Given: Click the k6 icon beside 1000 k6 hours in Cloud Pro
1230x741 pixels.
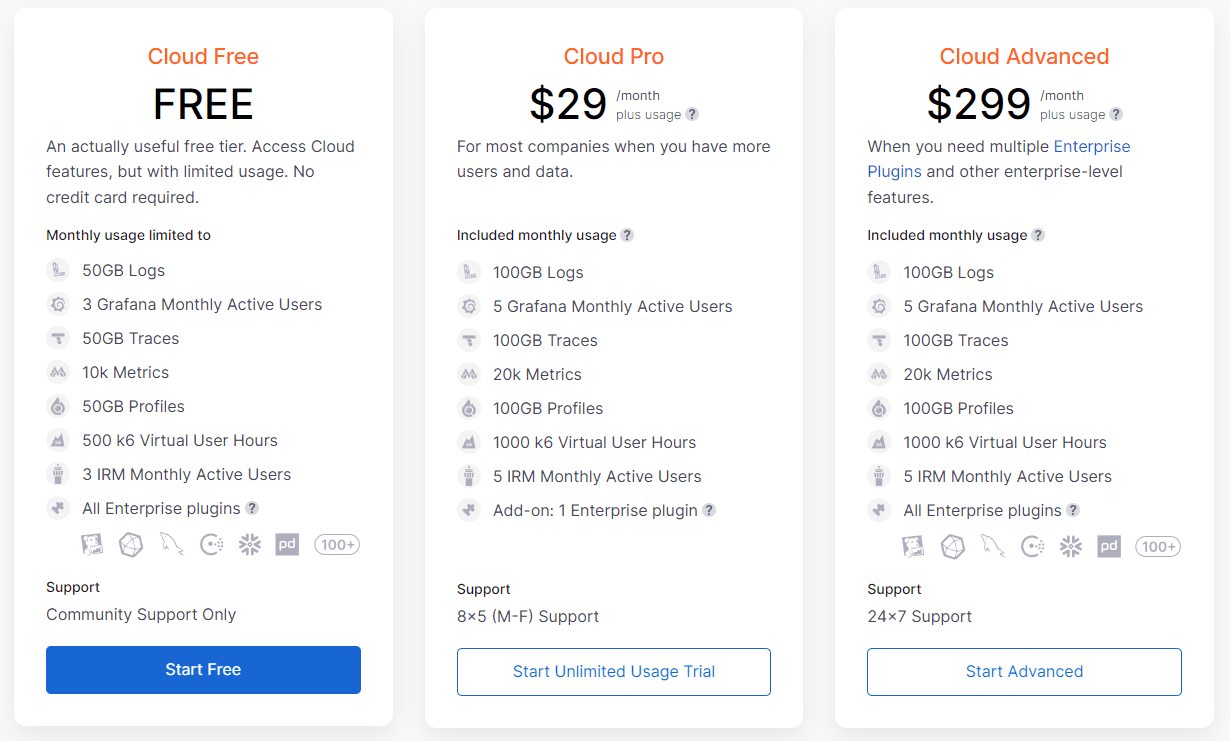Looking at the screenshot, I should (x=469, y=442).
